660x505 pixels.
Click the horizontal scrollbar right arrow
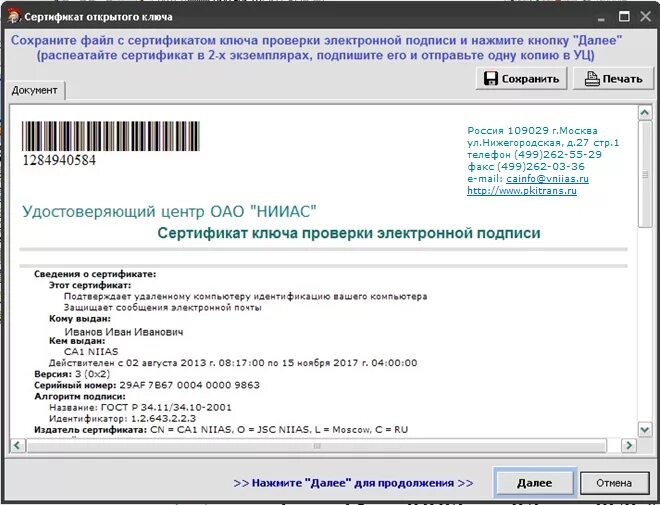[x=629, y=445]
